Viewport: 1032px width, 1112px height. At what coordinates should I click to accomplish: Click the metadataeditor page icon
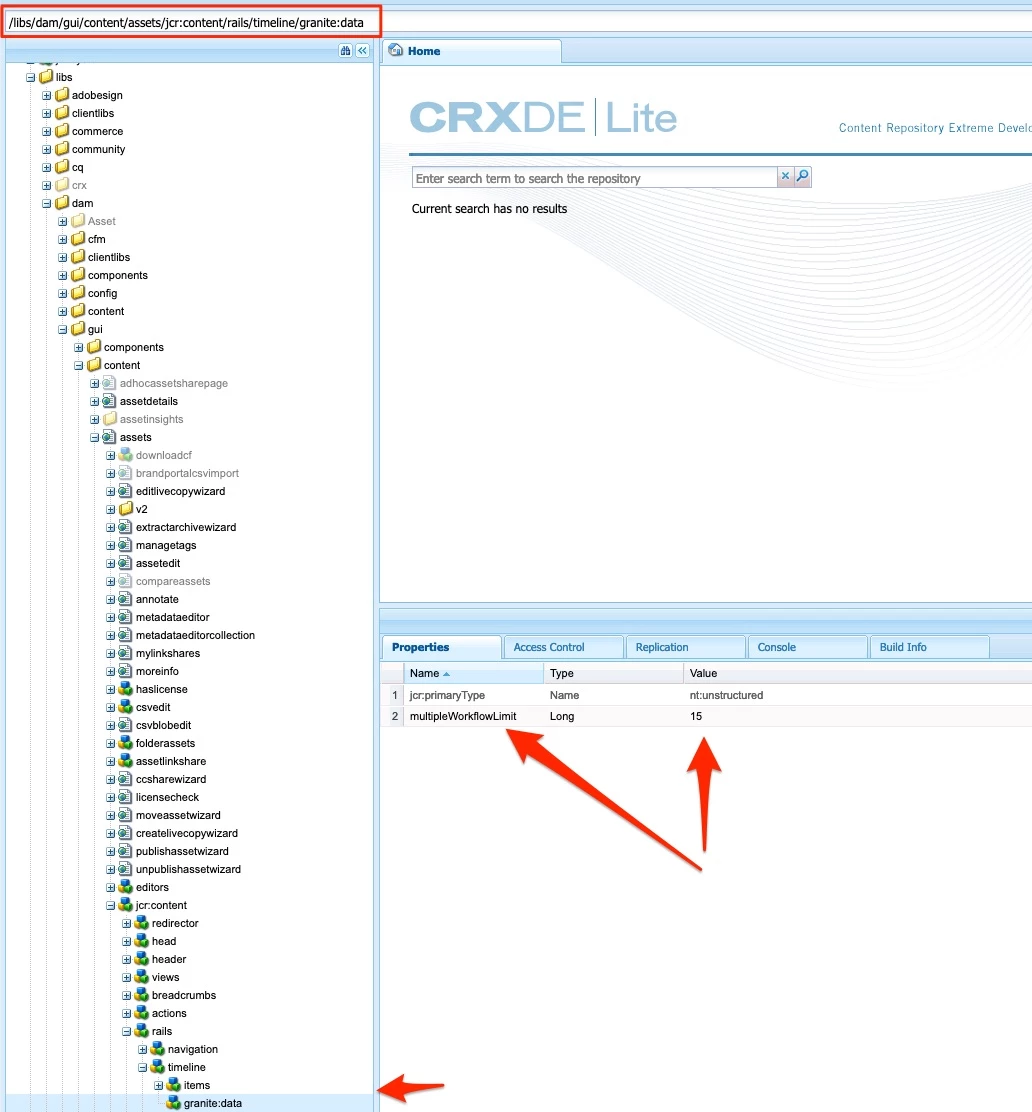tap(126, 617)
